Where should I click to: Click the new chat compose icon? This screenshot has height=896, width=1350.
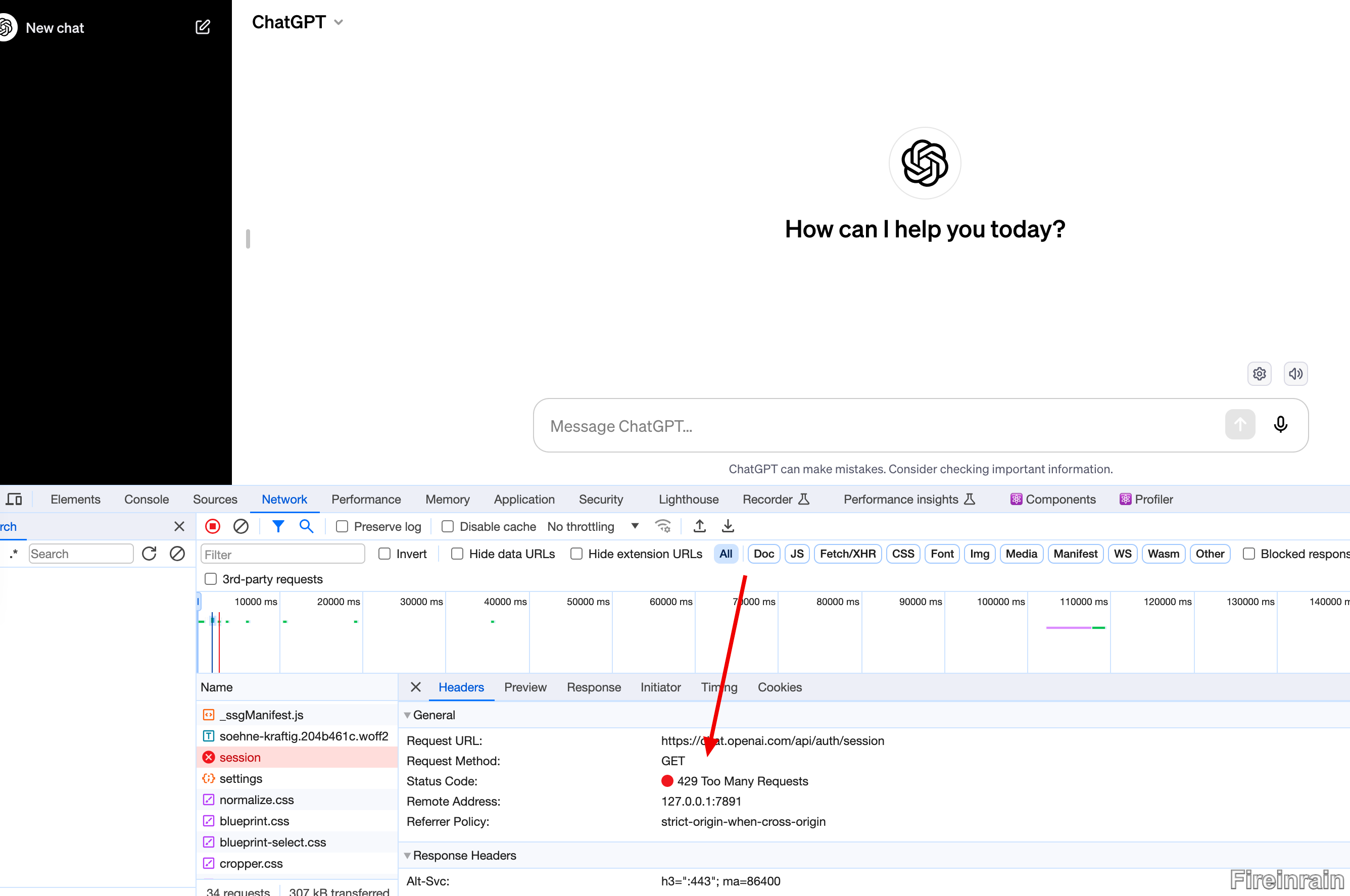click(x=203, y=27)
